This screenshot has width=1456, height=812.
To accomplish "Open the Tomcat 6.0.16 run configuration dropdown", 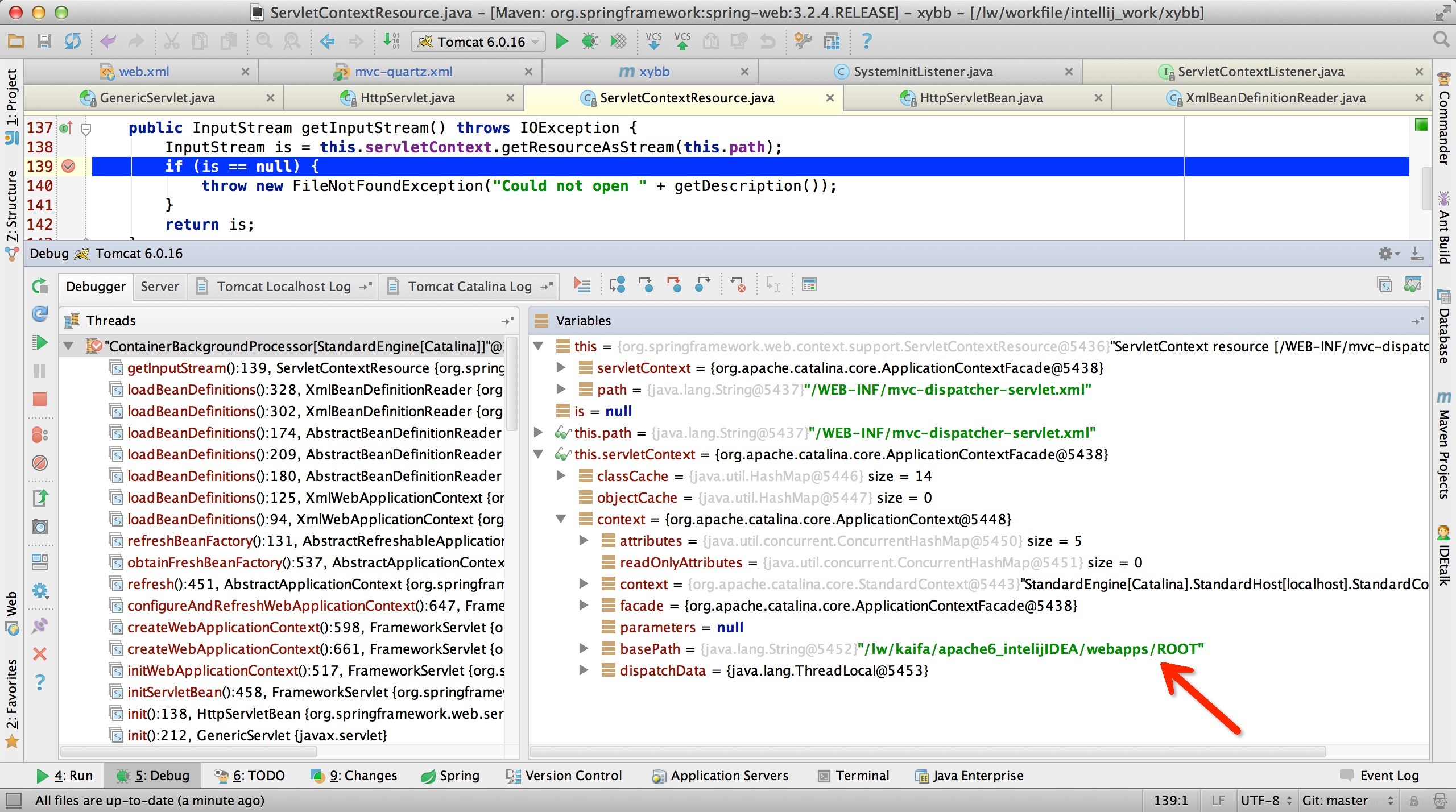I will click(x=478, y=42).
